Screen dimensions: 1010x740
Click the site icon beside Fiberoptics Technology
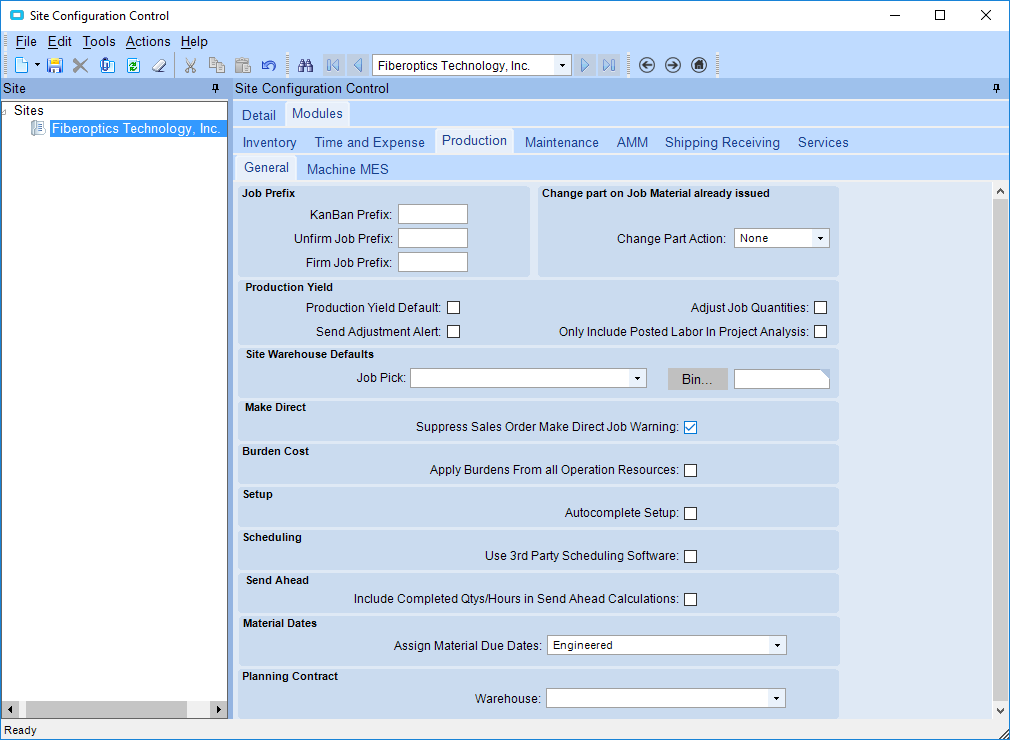point(38,128)
